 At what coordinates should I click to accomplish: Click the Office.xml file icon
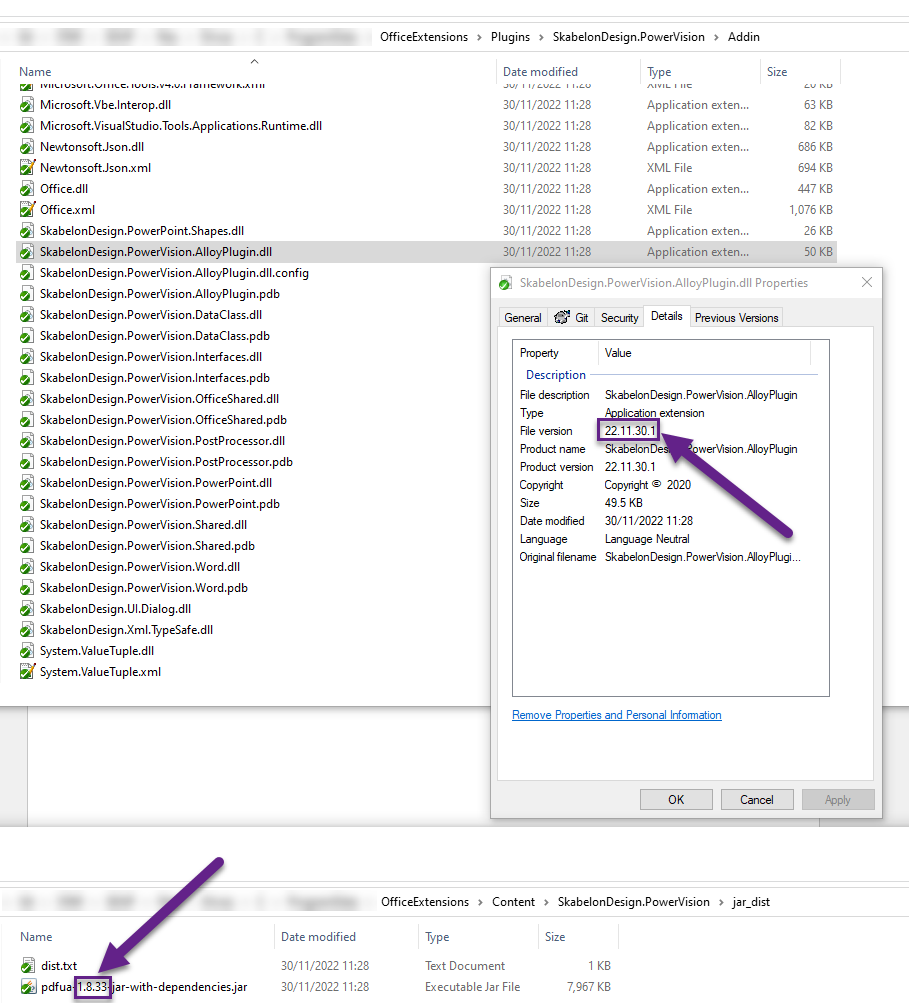27,210
